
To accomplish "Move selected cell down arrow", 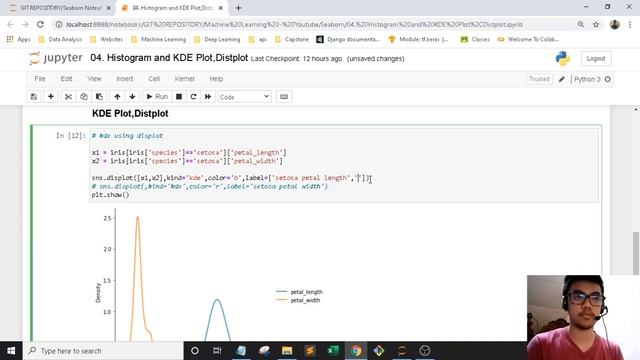I will point(132,97).
